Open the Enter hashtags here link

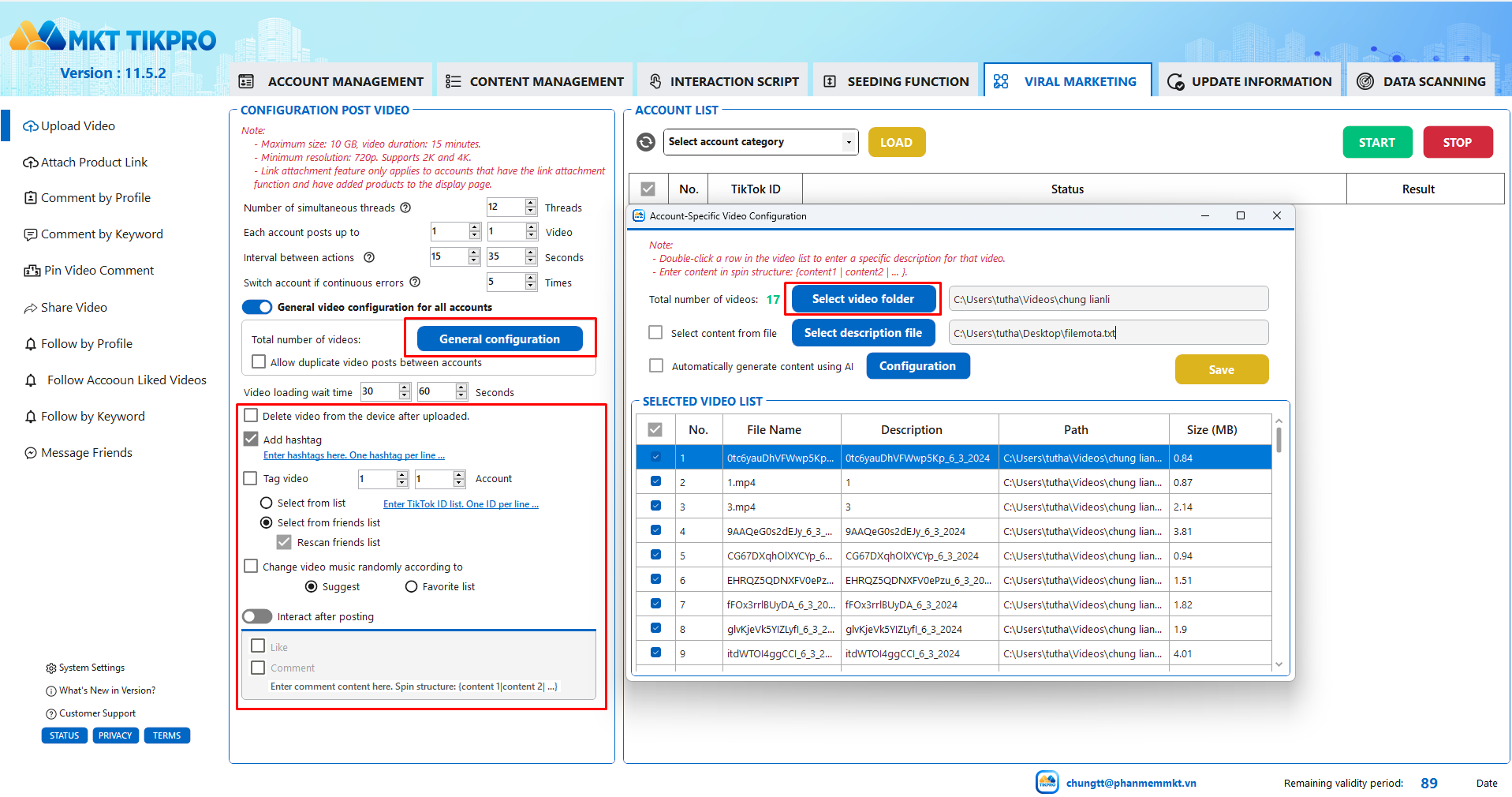tap(353, 455)
